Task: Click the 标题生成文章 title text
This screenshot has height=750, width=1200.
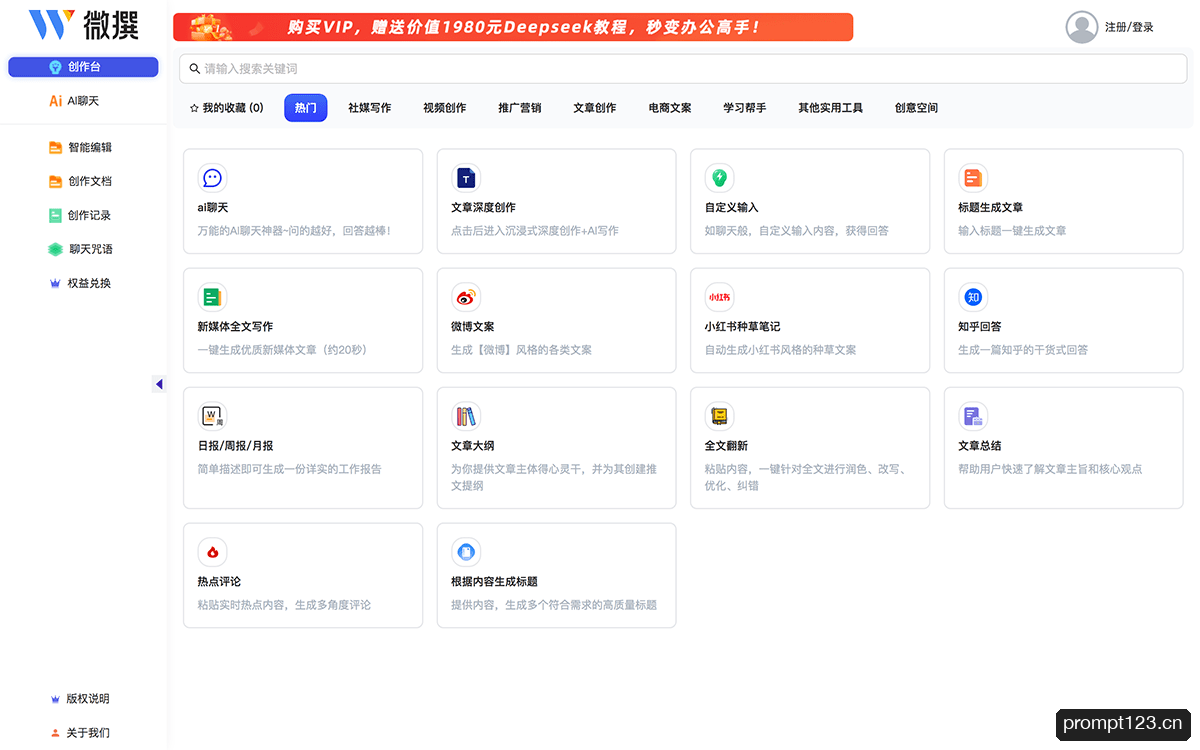Action: [x=990, y=208]
